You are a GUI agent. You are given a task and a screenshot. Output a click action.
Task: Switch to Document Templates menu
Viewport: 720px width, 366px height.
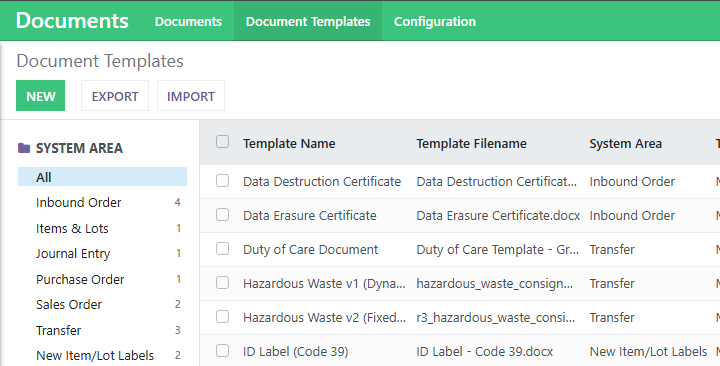point(308,22)
